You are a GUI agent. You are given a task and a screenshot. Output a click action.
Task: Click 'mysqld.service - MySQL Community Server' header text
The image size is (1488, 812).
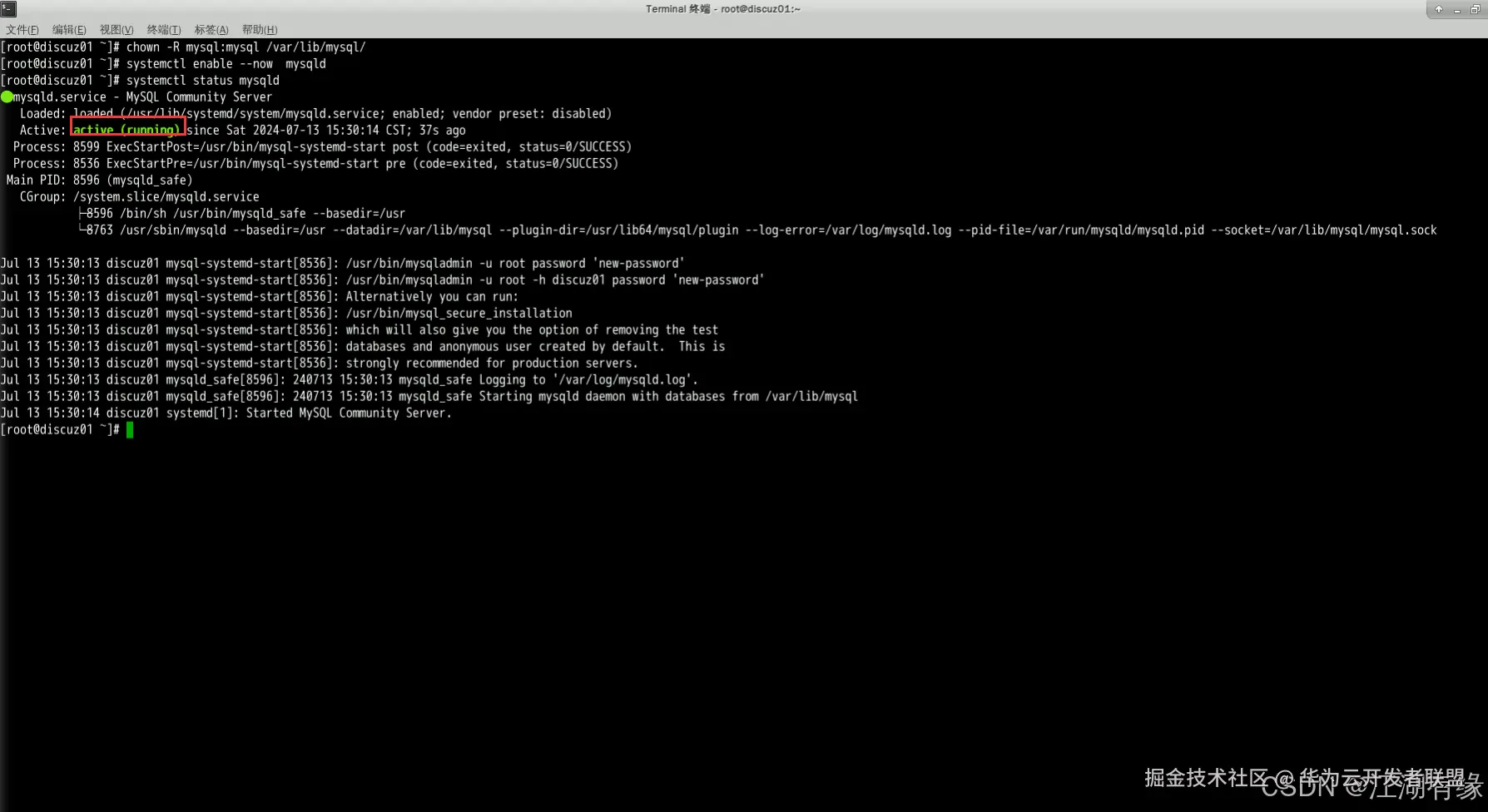point(142,97)
